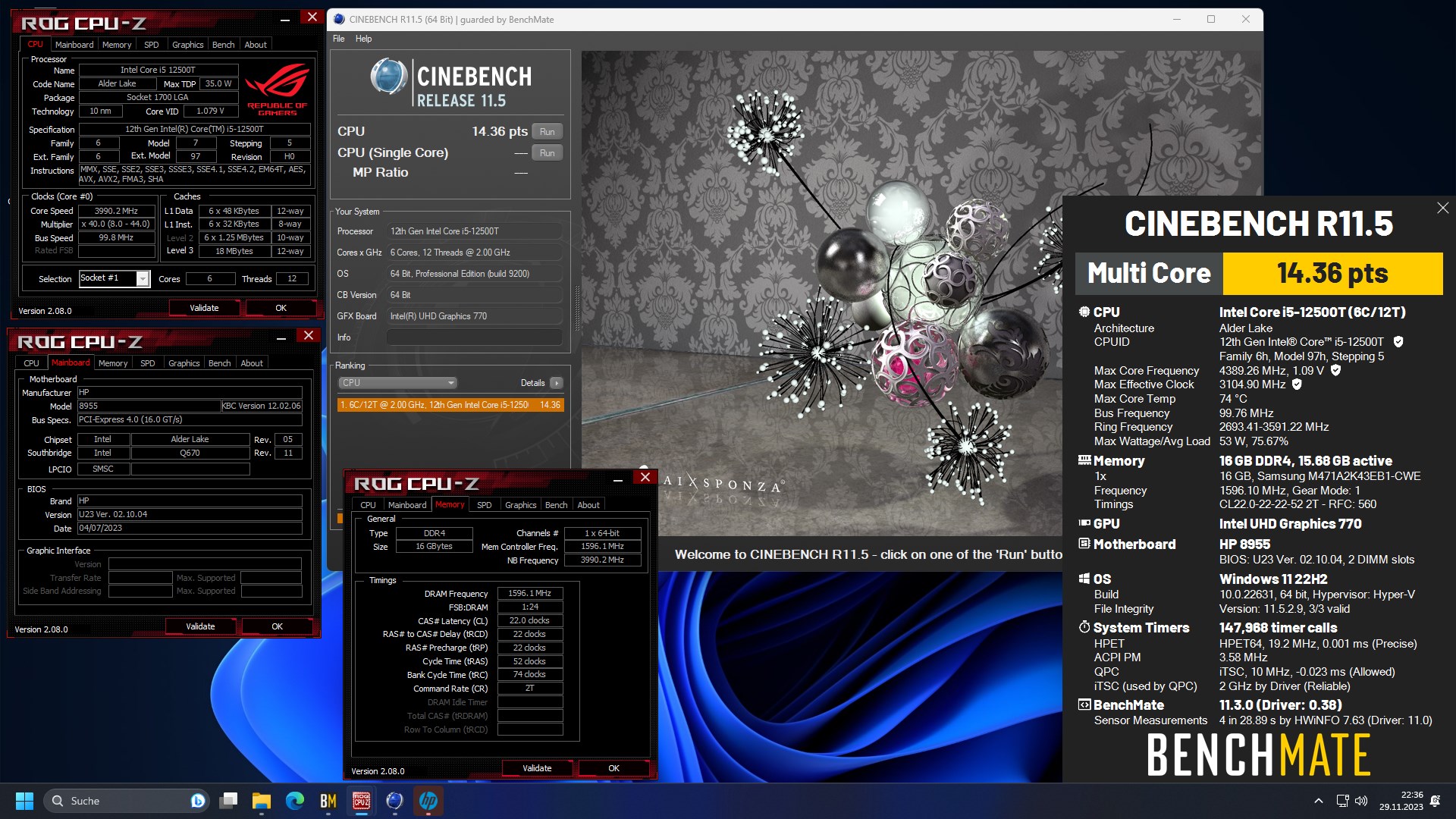Viewport: 1456px width, 819px height.
Task: Click verified shield next to Max Effective Clock
Action: click(x=1297, y=384)
